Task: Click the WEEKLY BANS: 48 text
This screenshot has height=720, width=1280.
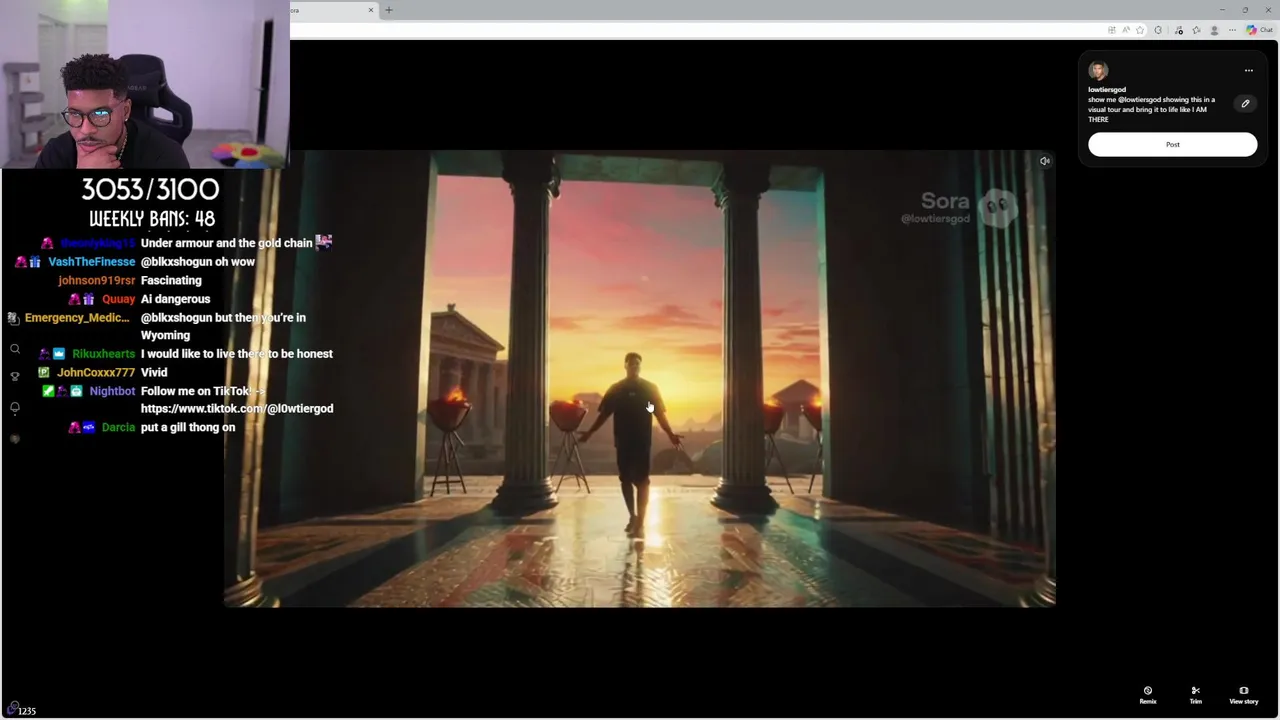Action: pyautogui.click(x=152, y=219)
